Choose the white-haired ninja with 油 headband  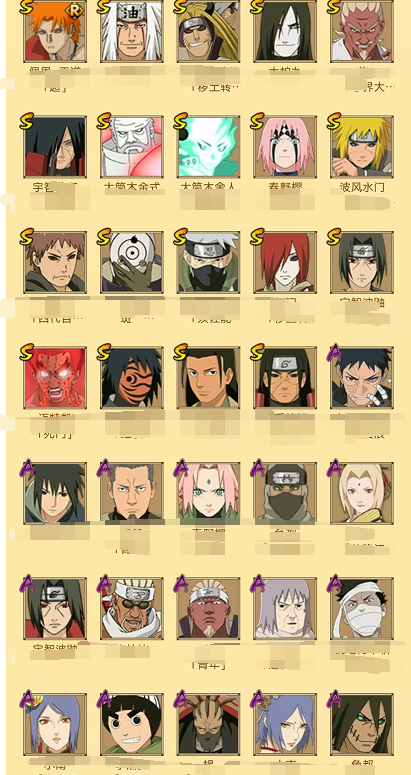(x=131, y=31)
